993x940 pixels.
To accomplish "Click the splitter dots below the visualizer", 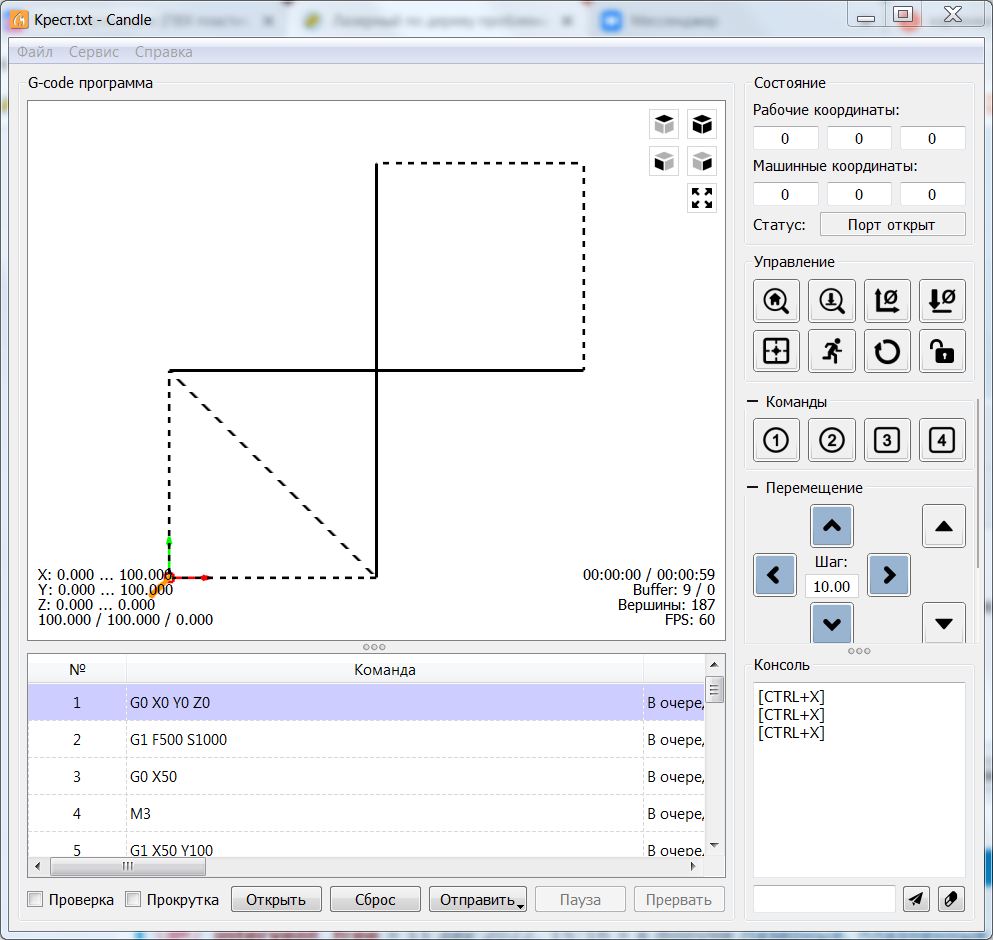I will coord(374,647).
